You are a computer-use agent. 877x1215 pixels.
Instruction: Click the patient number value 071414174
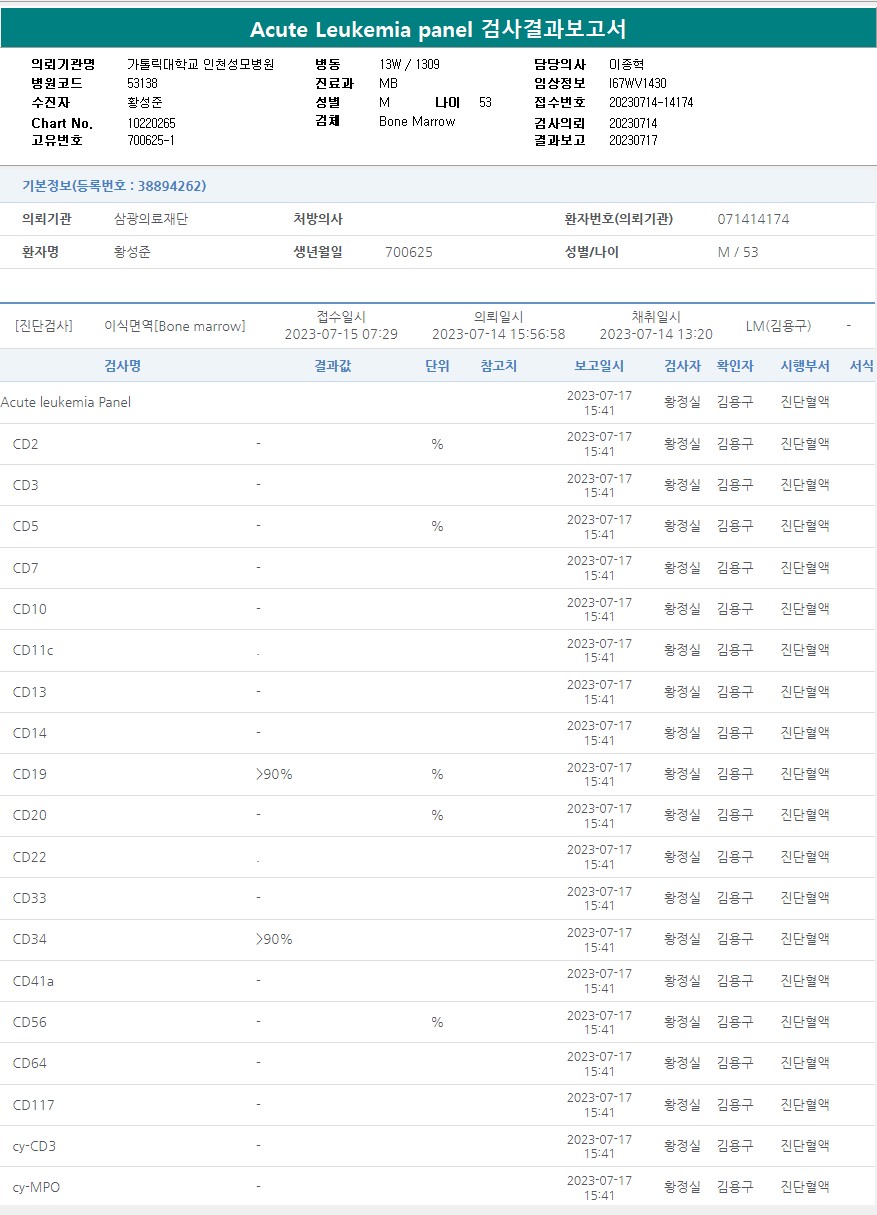coord(753,219)
